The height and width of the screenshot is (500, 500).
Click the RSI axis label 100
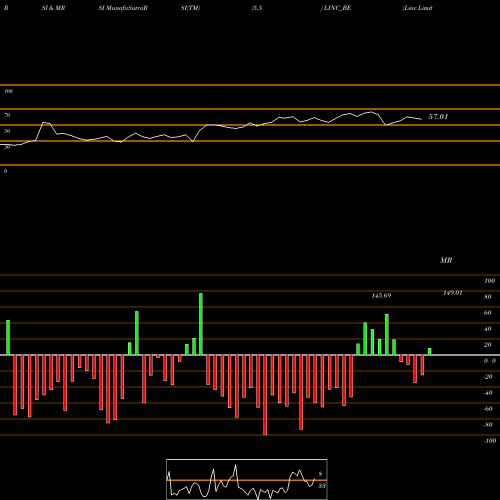click(9, 91)
